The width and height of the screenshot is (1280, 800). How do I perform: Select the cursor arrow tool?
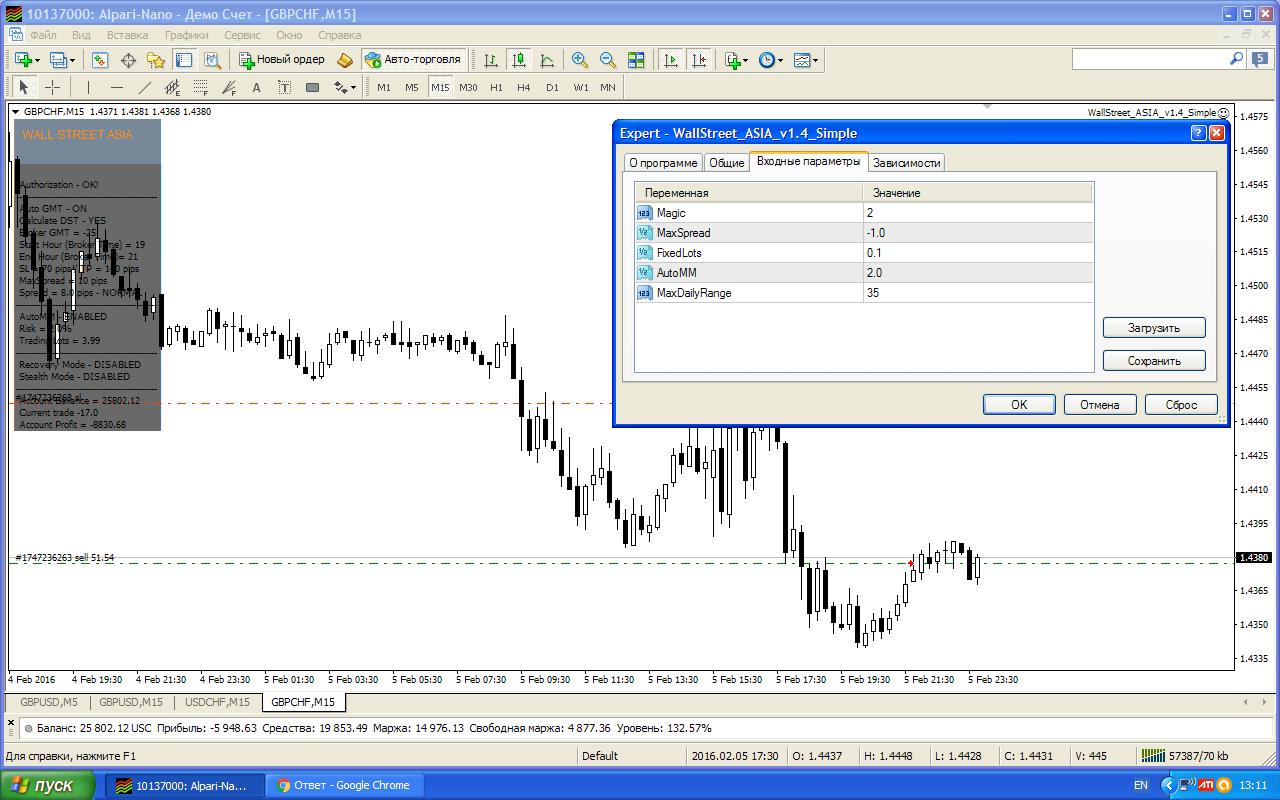[25, 87]
